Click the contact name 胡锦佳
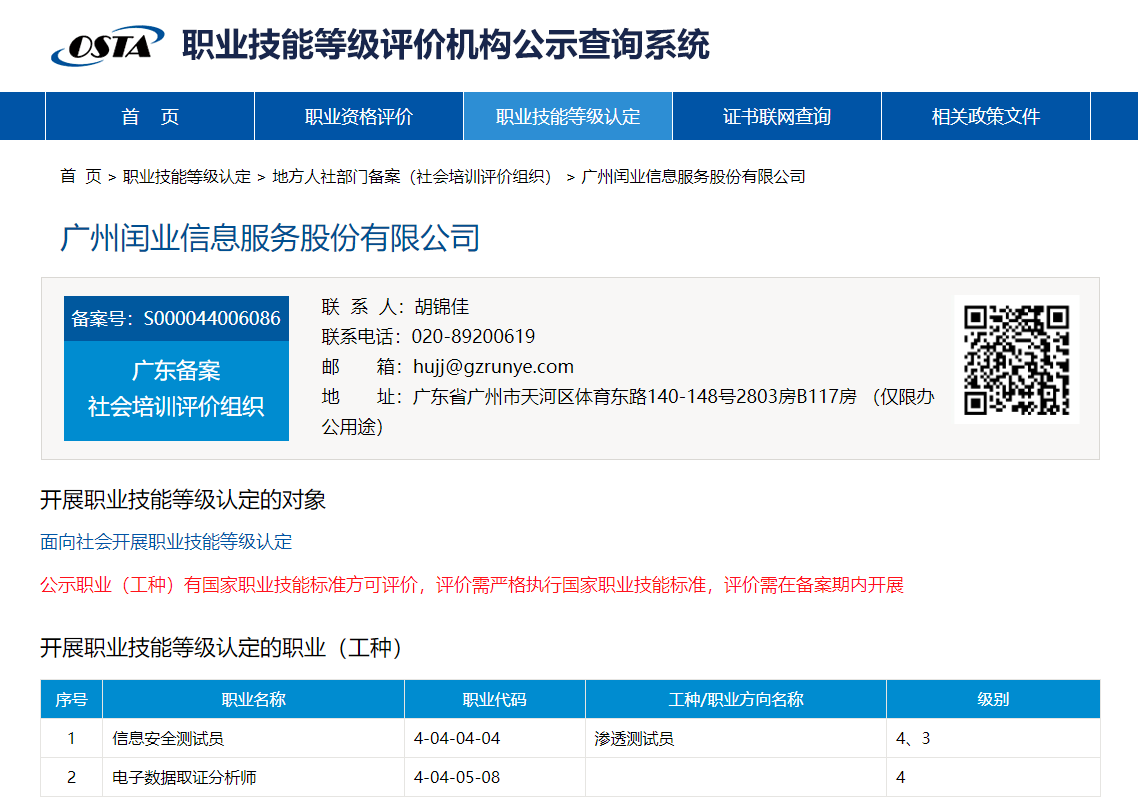The height and width of the screenshot is (811, 1138). [442, 306]
